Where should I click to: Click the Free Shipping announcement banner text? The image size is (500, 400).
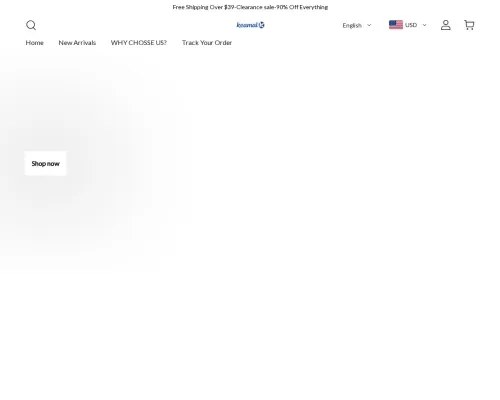pos(250,7)
